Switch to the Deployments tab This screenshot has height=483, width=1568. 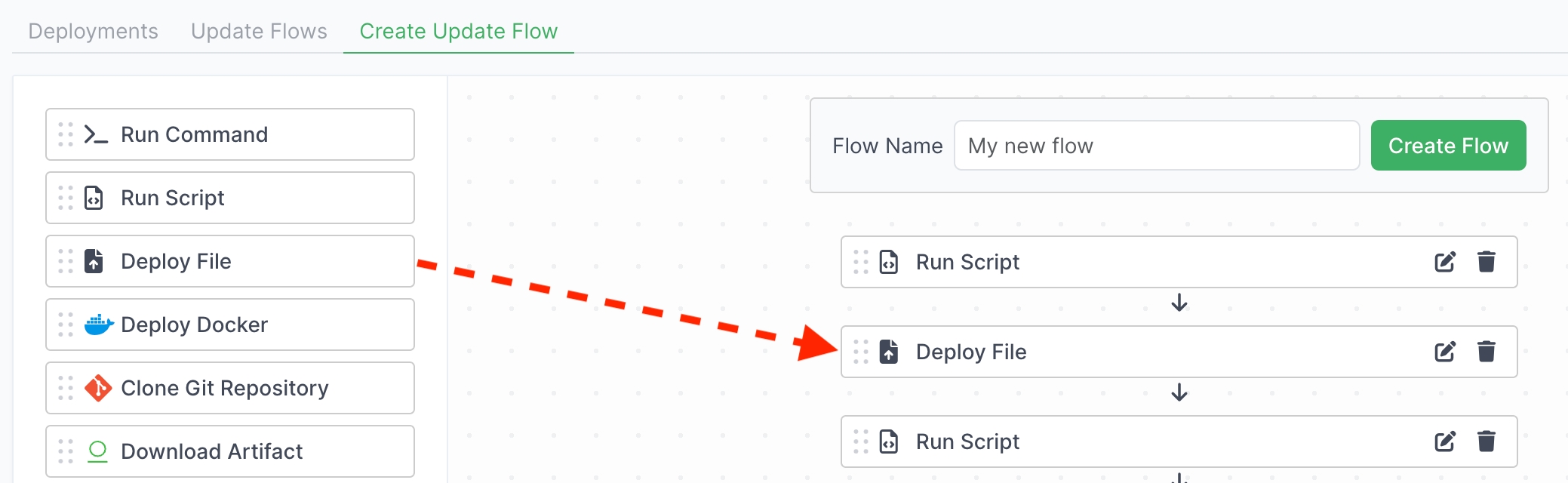(93, 31)
